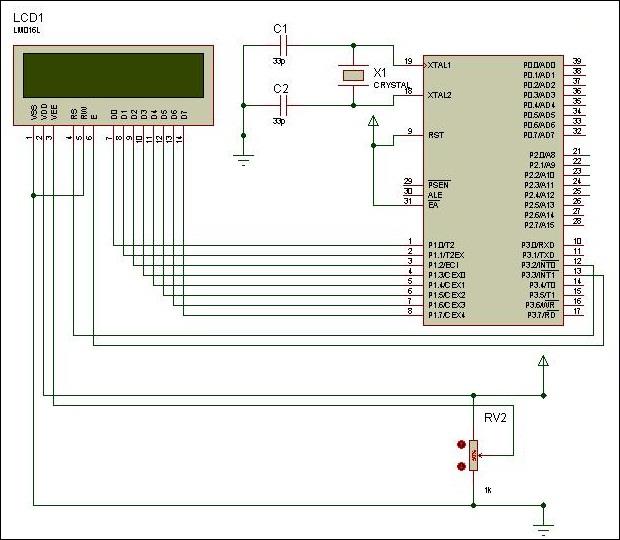
Task: Click the LM016L part name text
Action: pos(27,30)
